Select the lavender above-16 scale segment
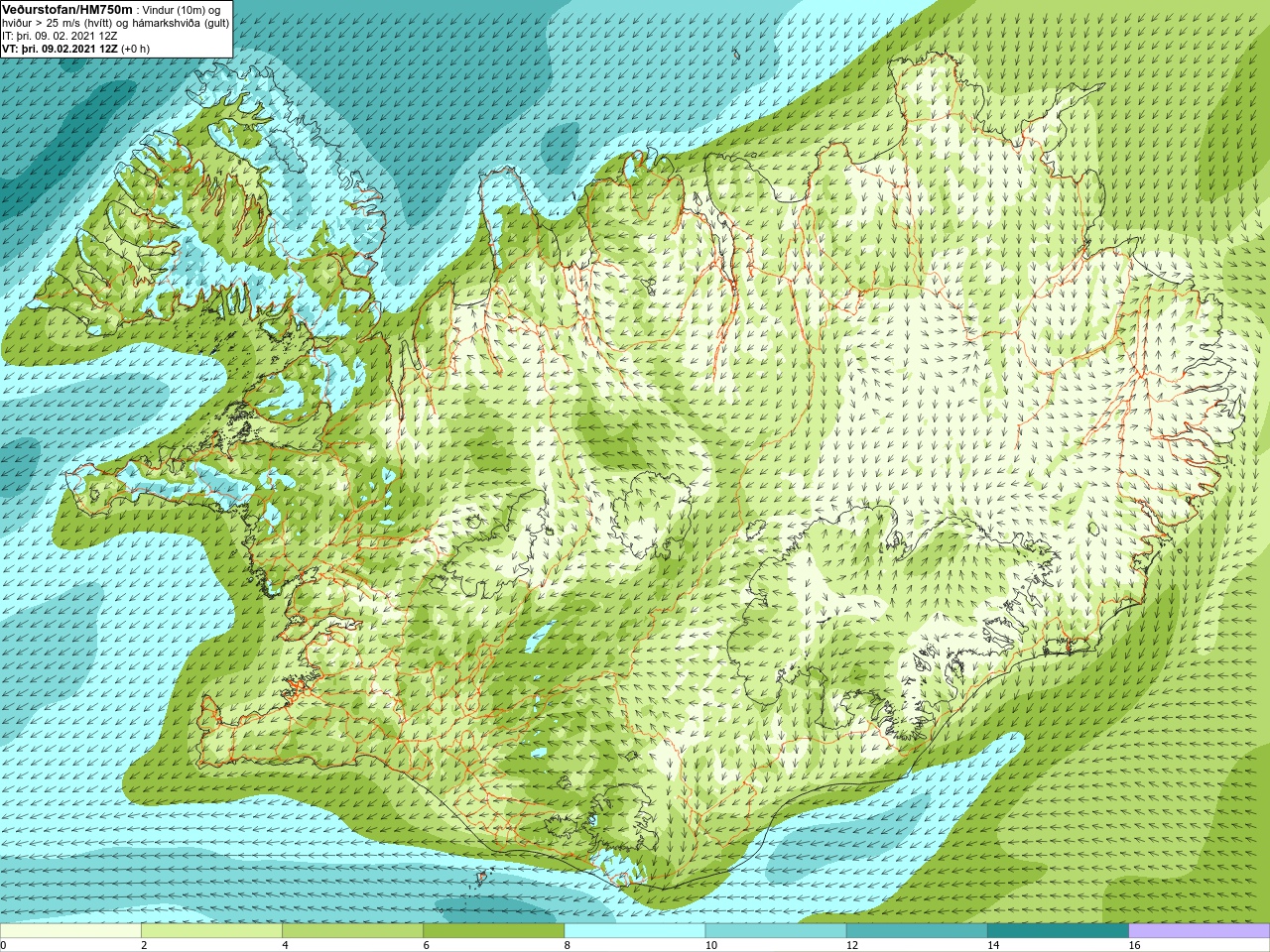Screen dimensions: 1270x952 click(1199, 931)
